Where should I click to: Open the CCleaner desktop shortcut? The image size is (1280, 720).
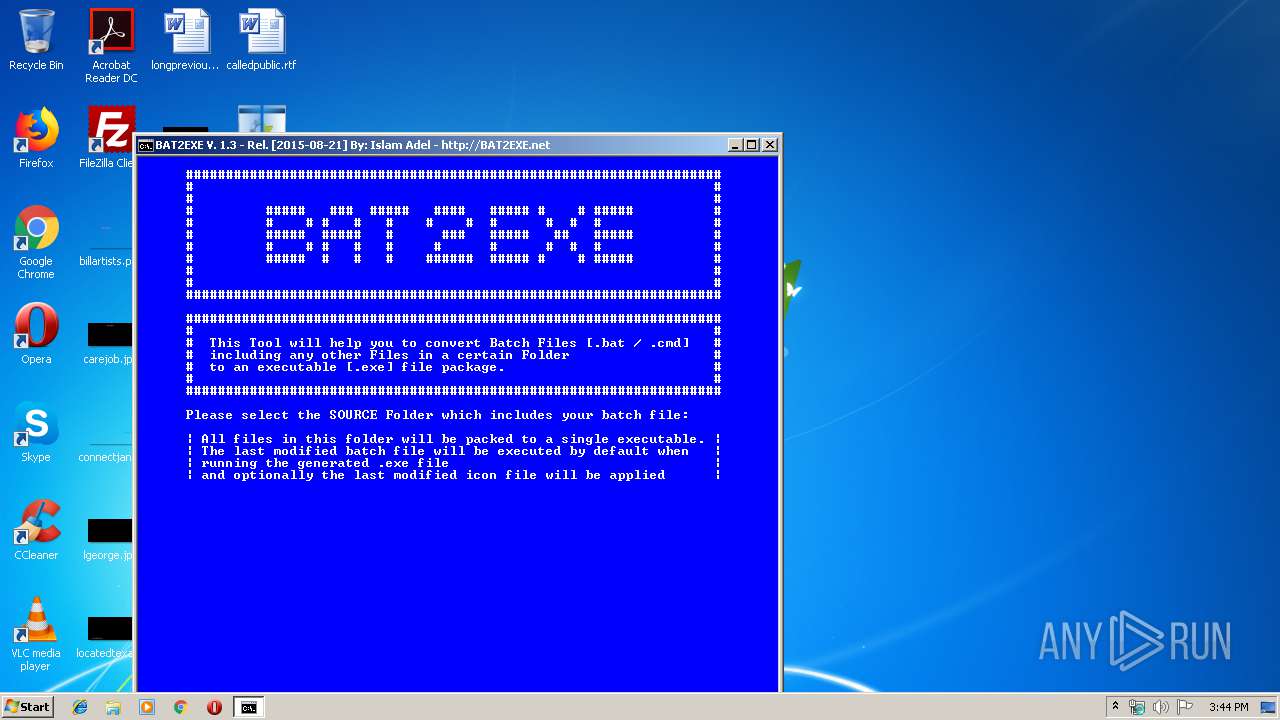[36, 530]
